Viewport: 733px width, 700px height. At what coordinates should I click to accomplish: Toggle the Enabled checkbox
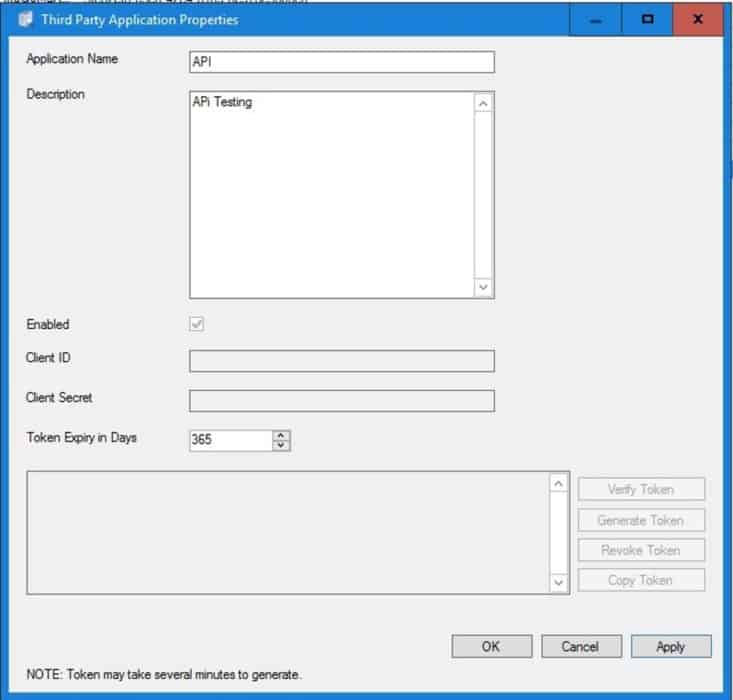(x=197, y=325)
